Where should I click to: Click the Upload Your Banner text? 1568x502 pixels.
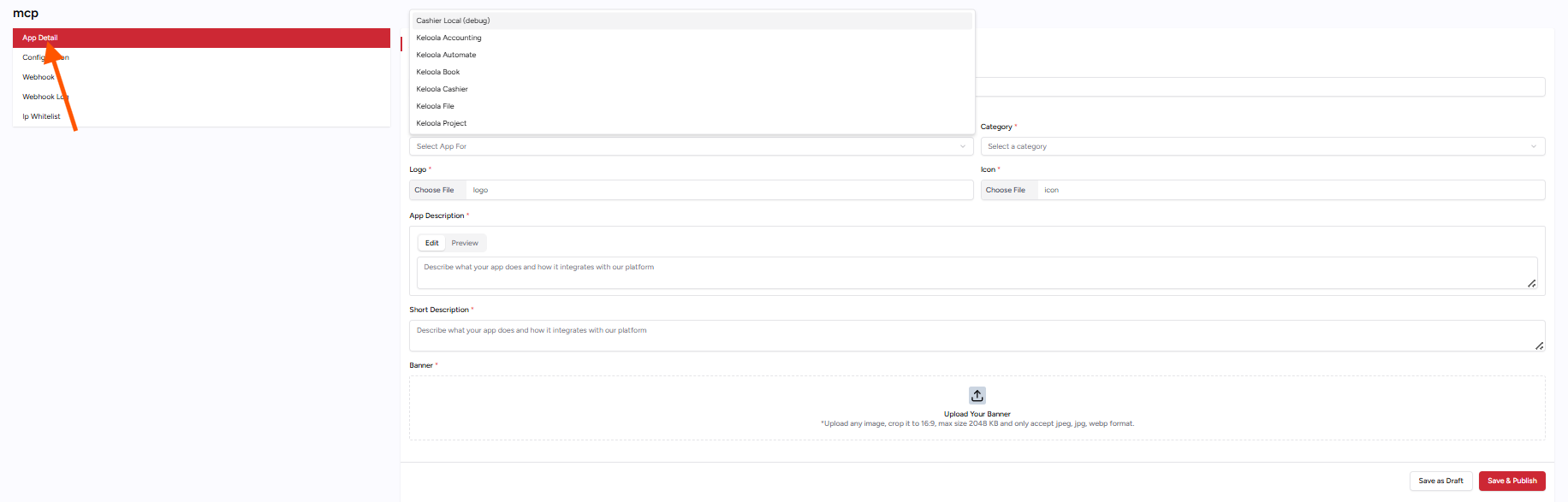coord(977,414)
